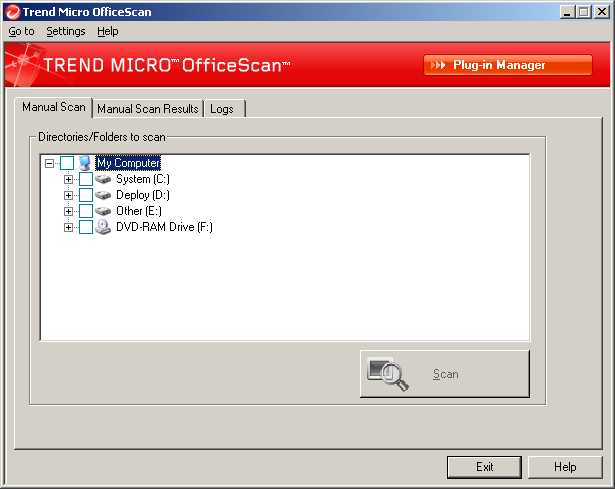
Task: Click the magnifying glass Scan icon
Action: (388, 374)
